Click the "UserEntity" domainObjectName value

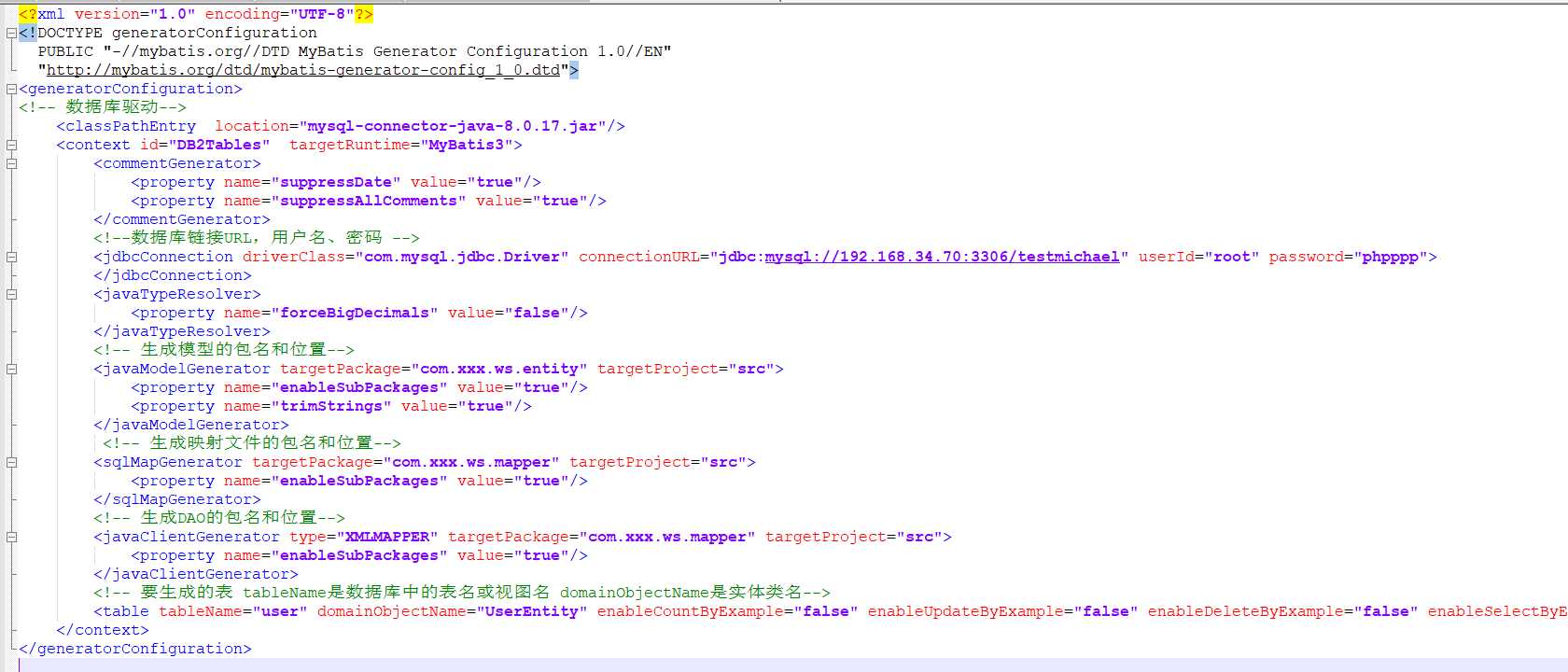click(532, 611)
